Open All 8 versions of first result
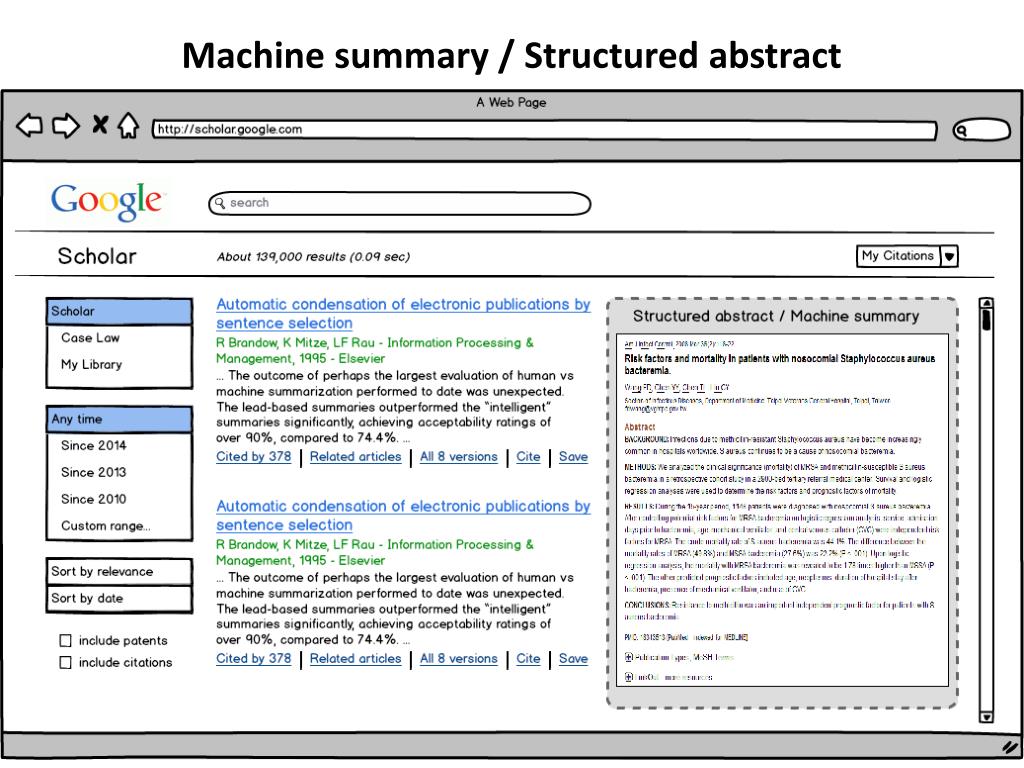The image size is (1024, 768). 458,456
